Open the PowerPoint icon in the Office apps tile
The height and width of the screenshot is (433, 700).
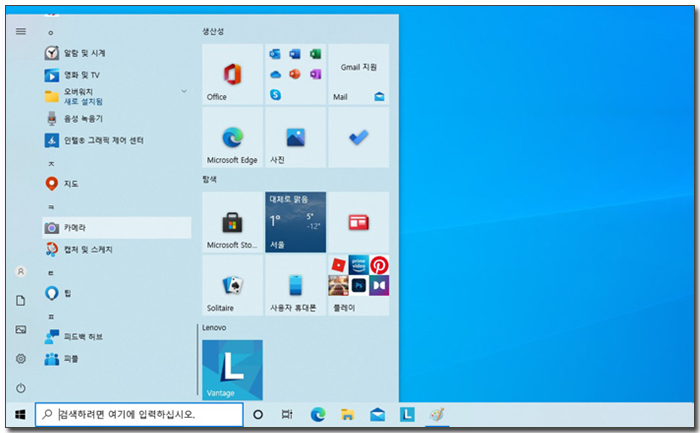tap(295, 74)
